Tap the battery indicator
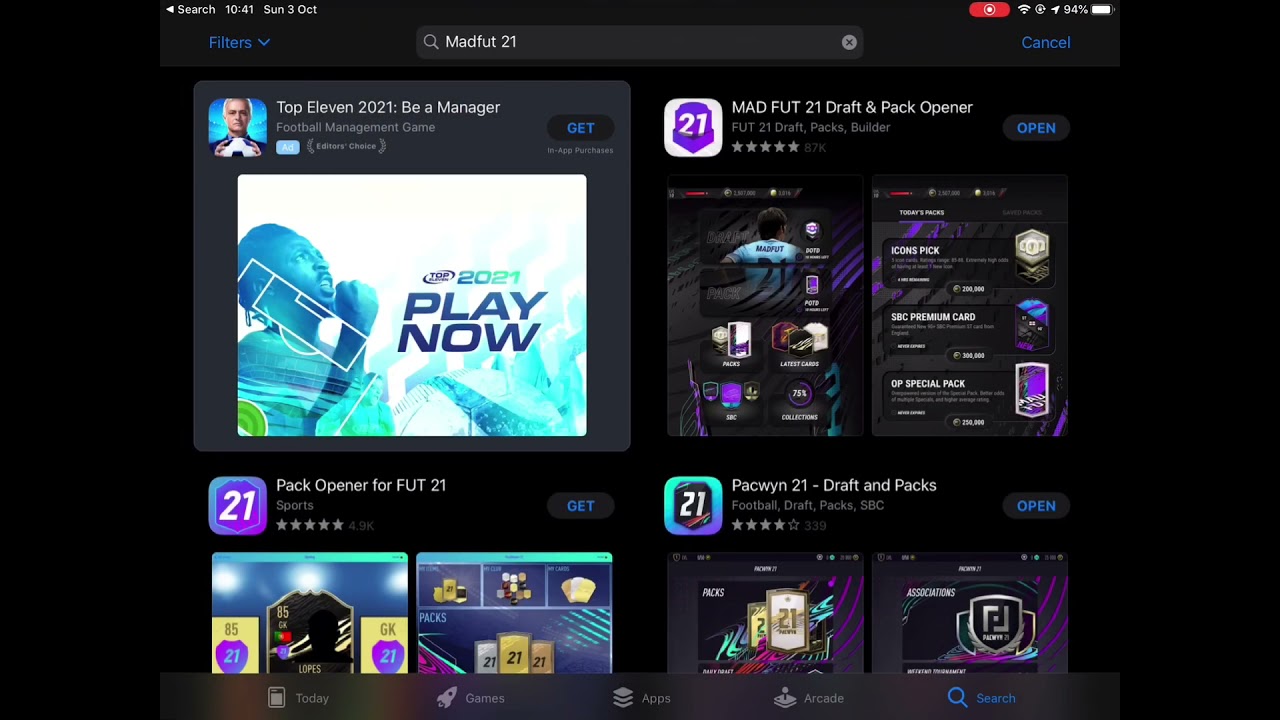Screen dimensions: 1280x720 pyautogui.click(x=1101, y=9)
